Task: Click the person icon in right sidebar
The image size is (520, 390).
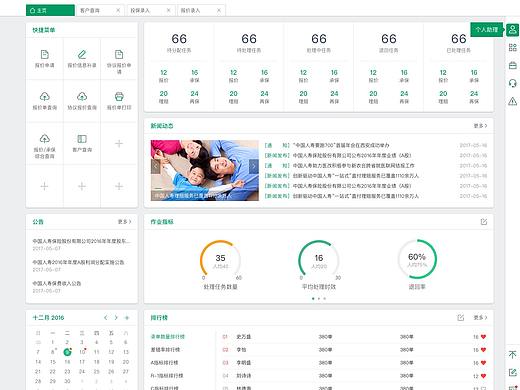Action: 513,30
